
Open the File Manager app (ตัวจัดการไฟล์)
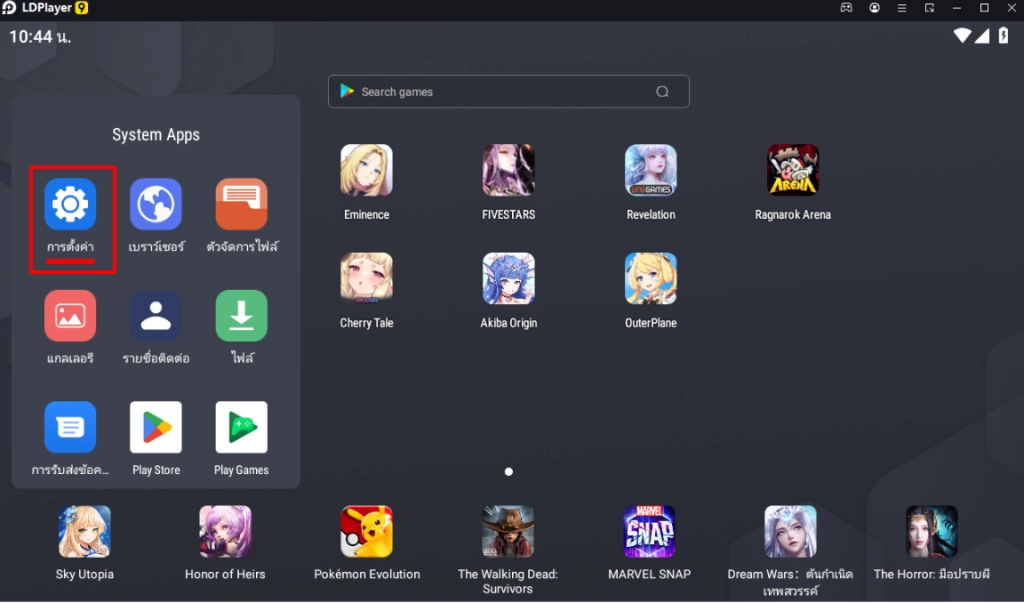[x=242, y=204]
